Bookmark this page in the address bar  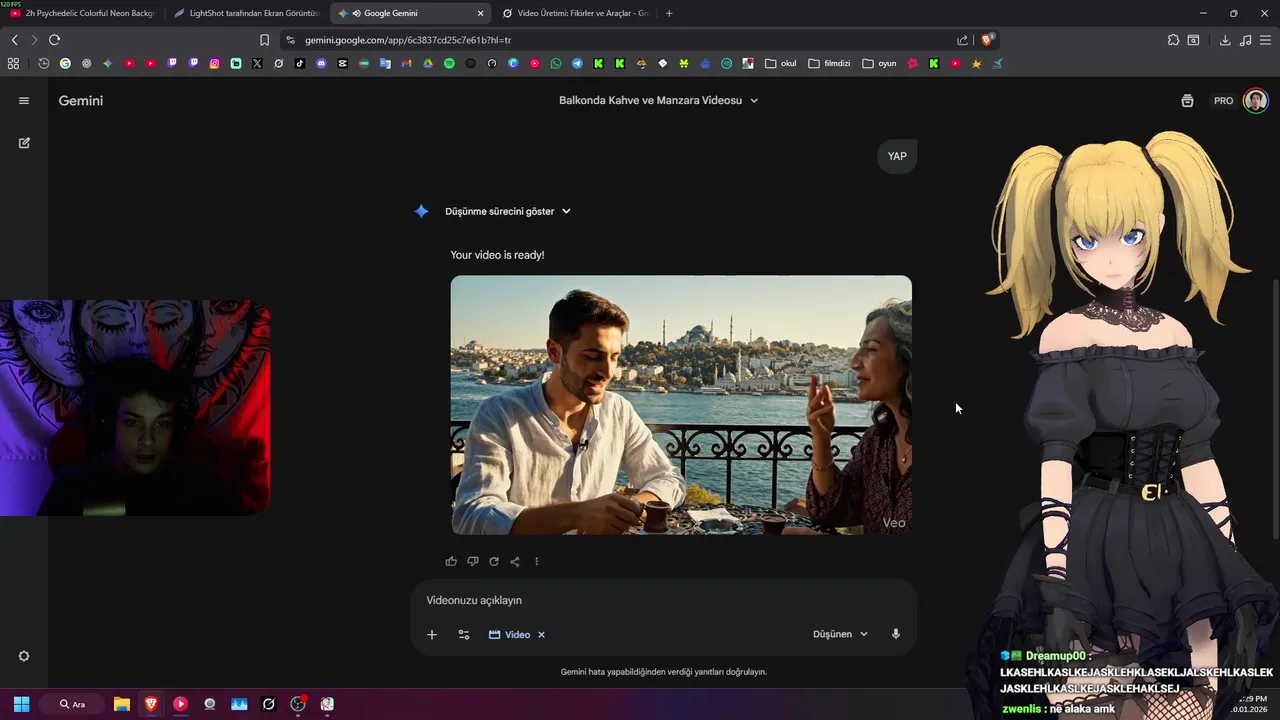click(264, 40)
